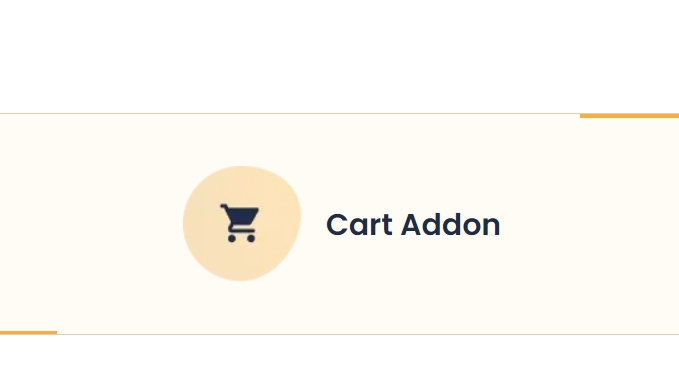This screenshot has height=374, width=679.
Task: Click the card area directly below the cart circle
Action: coord(242,307)
